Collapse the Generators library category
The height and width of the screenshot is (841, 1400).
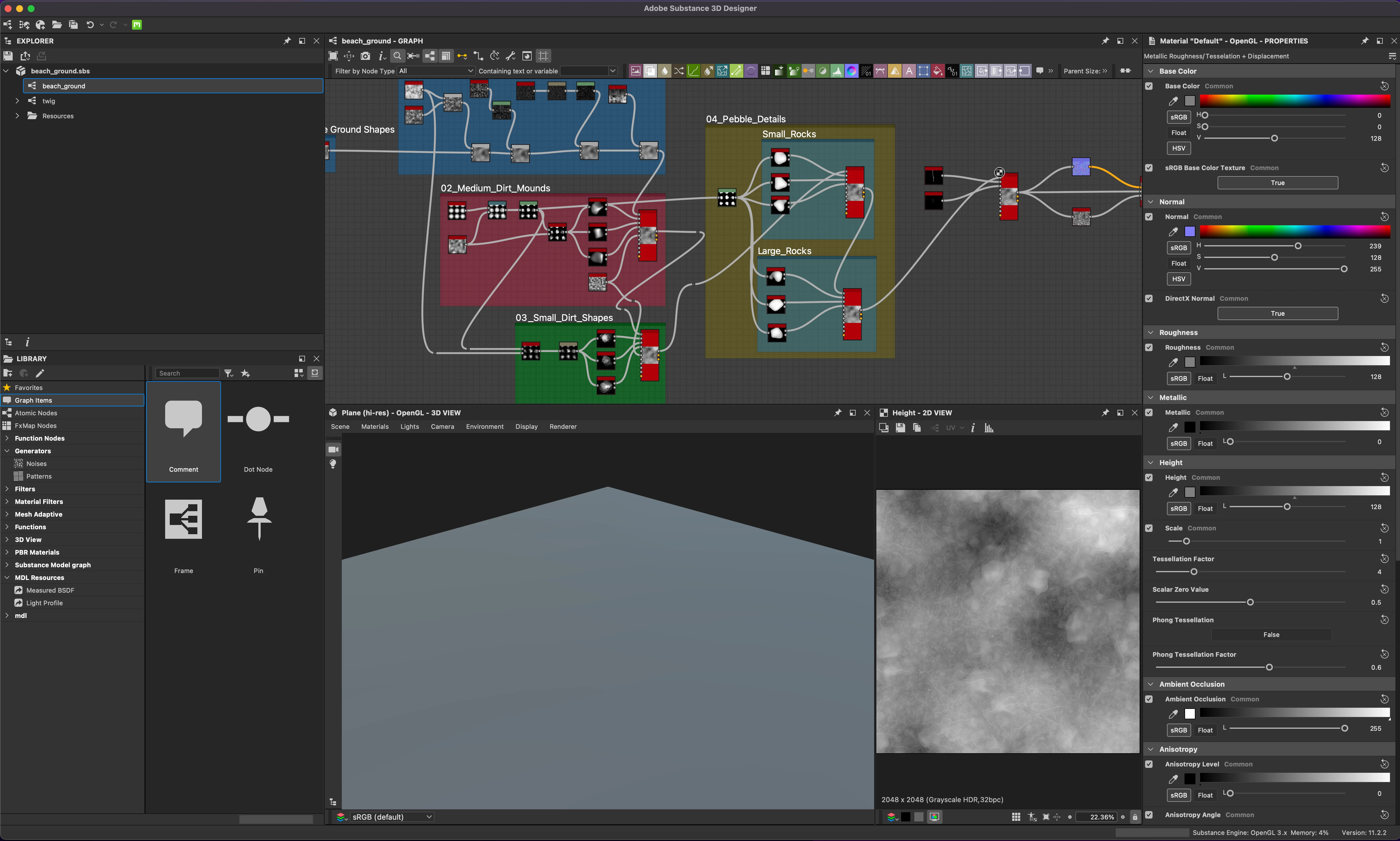coord(7,451)
